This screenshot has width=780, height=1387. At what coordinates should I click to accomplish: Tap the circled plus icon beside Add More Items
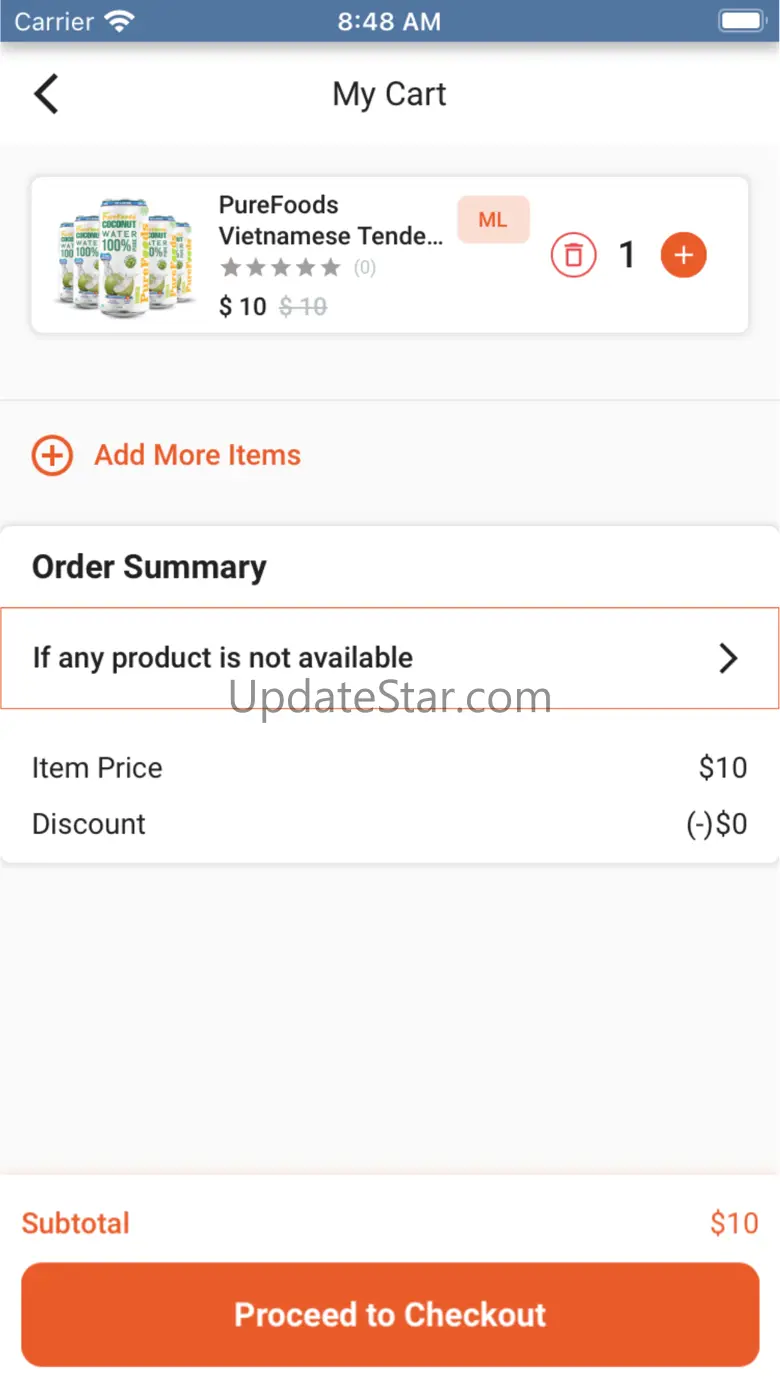coord(52,456)
